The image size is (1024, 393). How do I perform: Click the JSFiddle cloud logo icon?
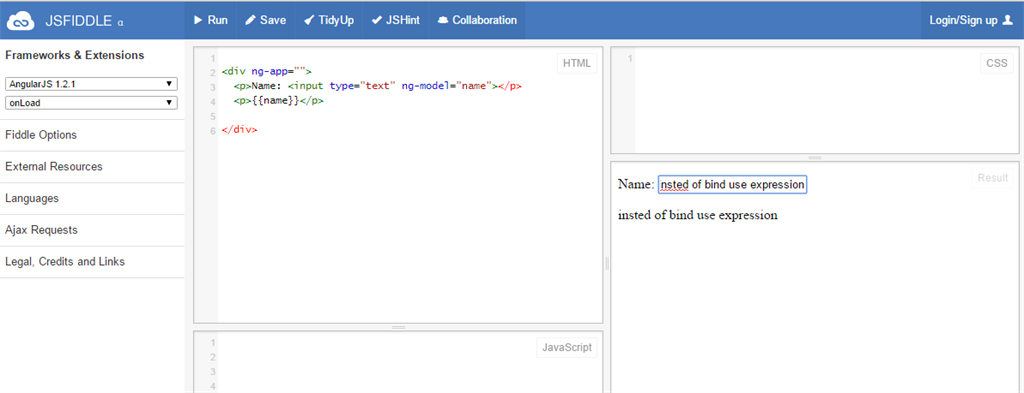pos(20,21)
